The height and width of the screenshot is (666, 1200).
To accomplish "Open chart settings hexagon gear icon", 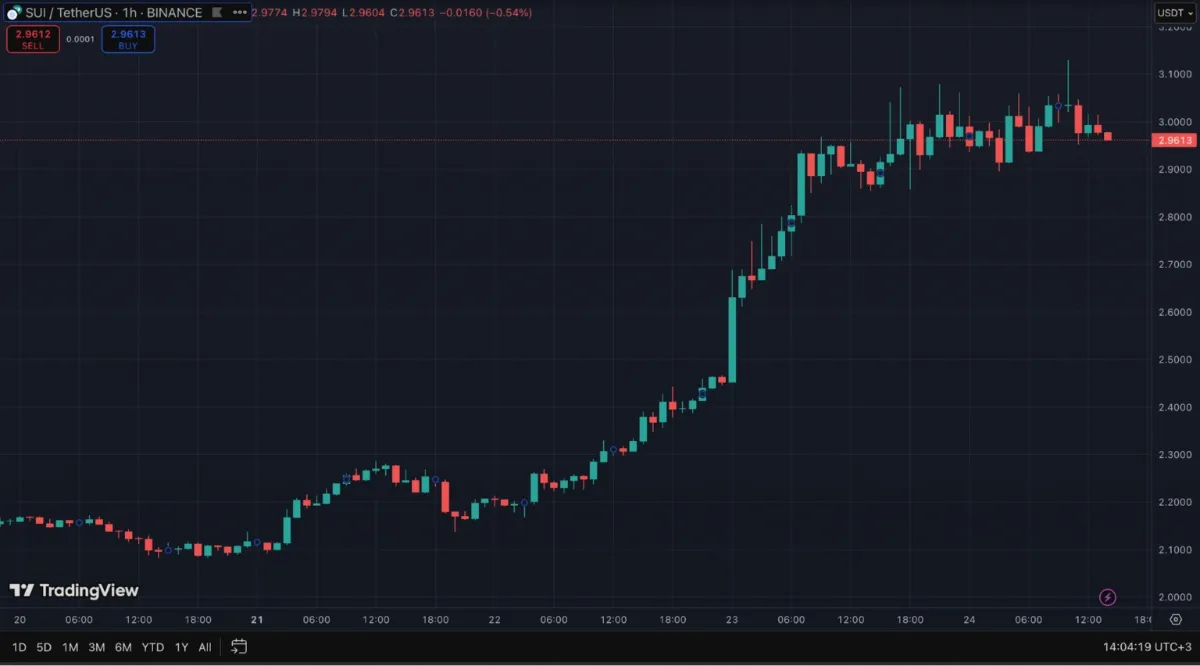I will click(x=1175, y=620).
